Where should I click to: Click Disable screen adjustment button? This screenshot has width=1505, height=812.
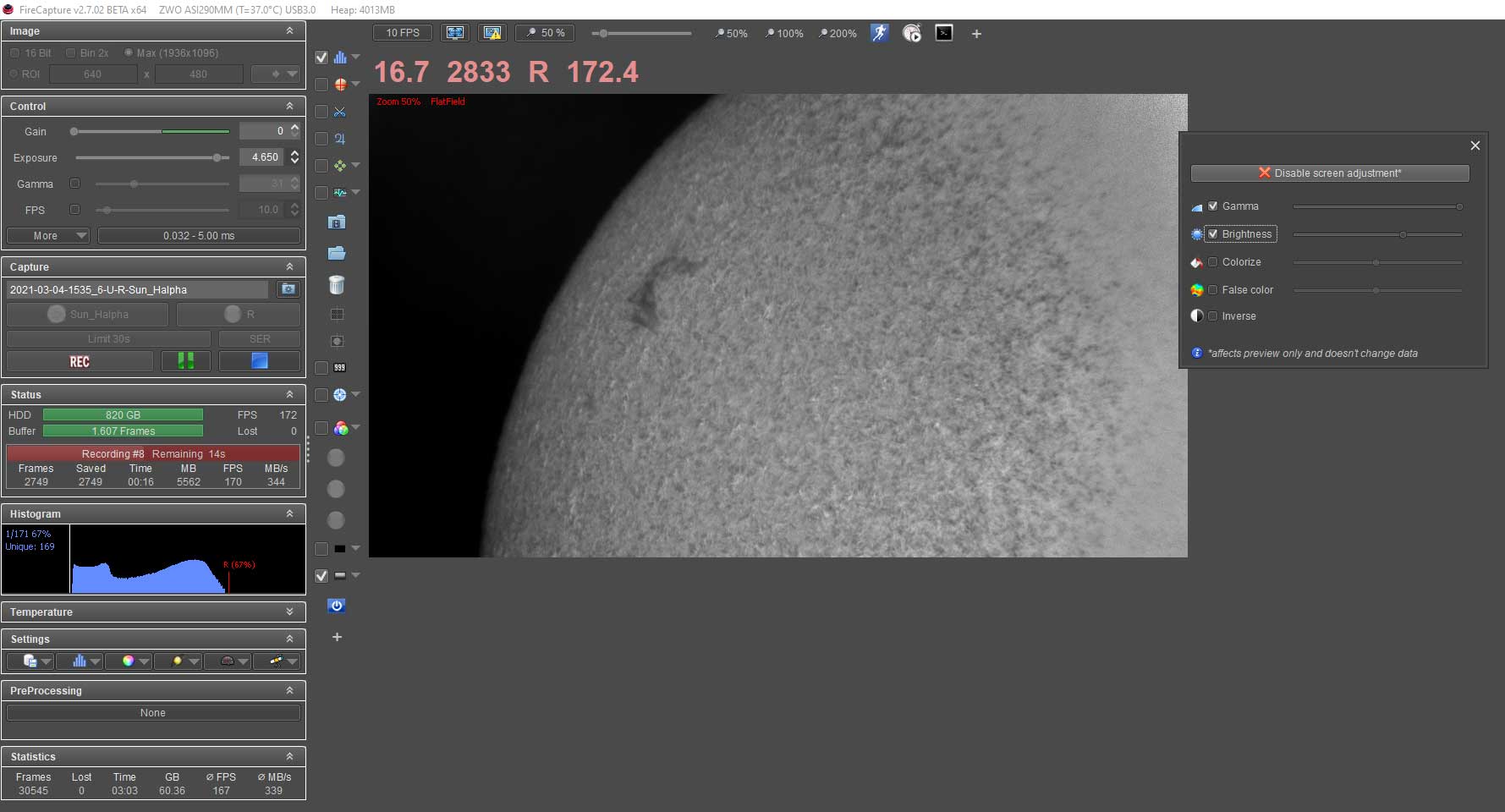[x=1330, y=173]
